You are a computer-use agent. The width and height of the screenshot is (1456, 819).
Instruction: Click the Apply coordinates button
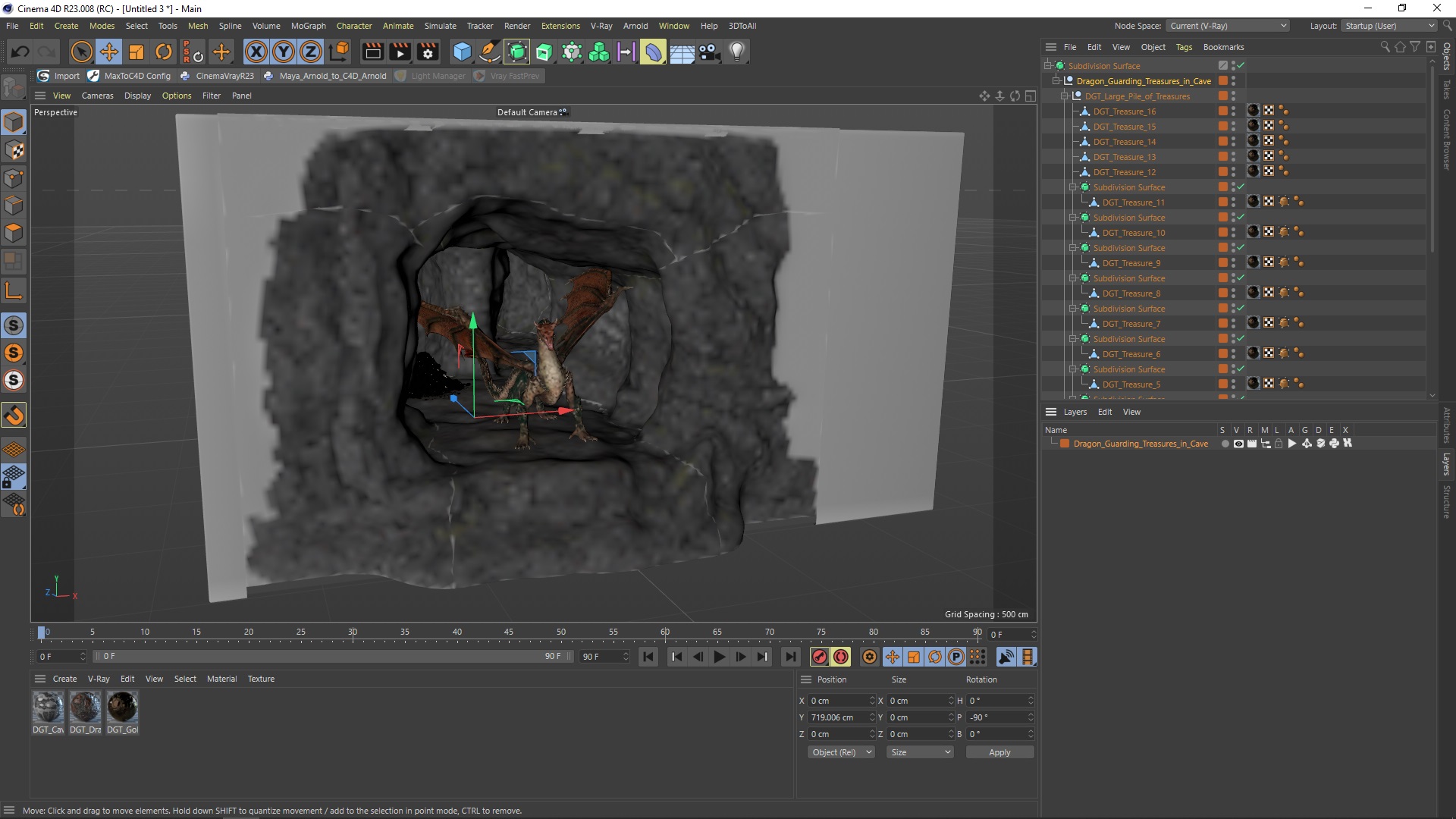point(999,752)
